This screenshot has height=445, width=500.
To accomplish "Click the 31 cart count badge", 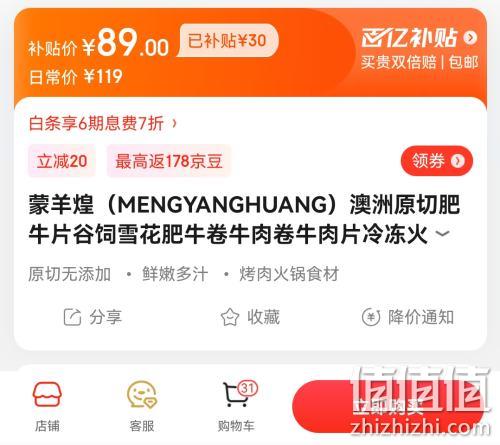I will point(248,388).
